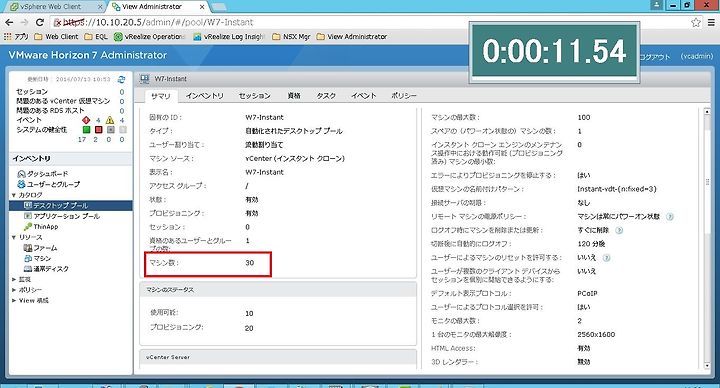Collapse the リソース tree node
Screen dimensions: 720x388
14,237
